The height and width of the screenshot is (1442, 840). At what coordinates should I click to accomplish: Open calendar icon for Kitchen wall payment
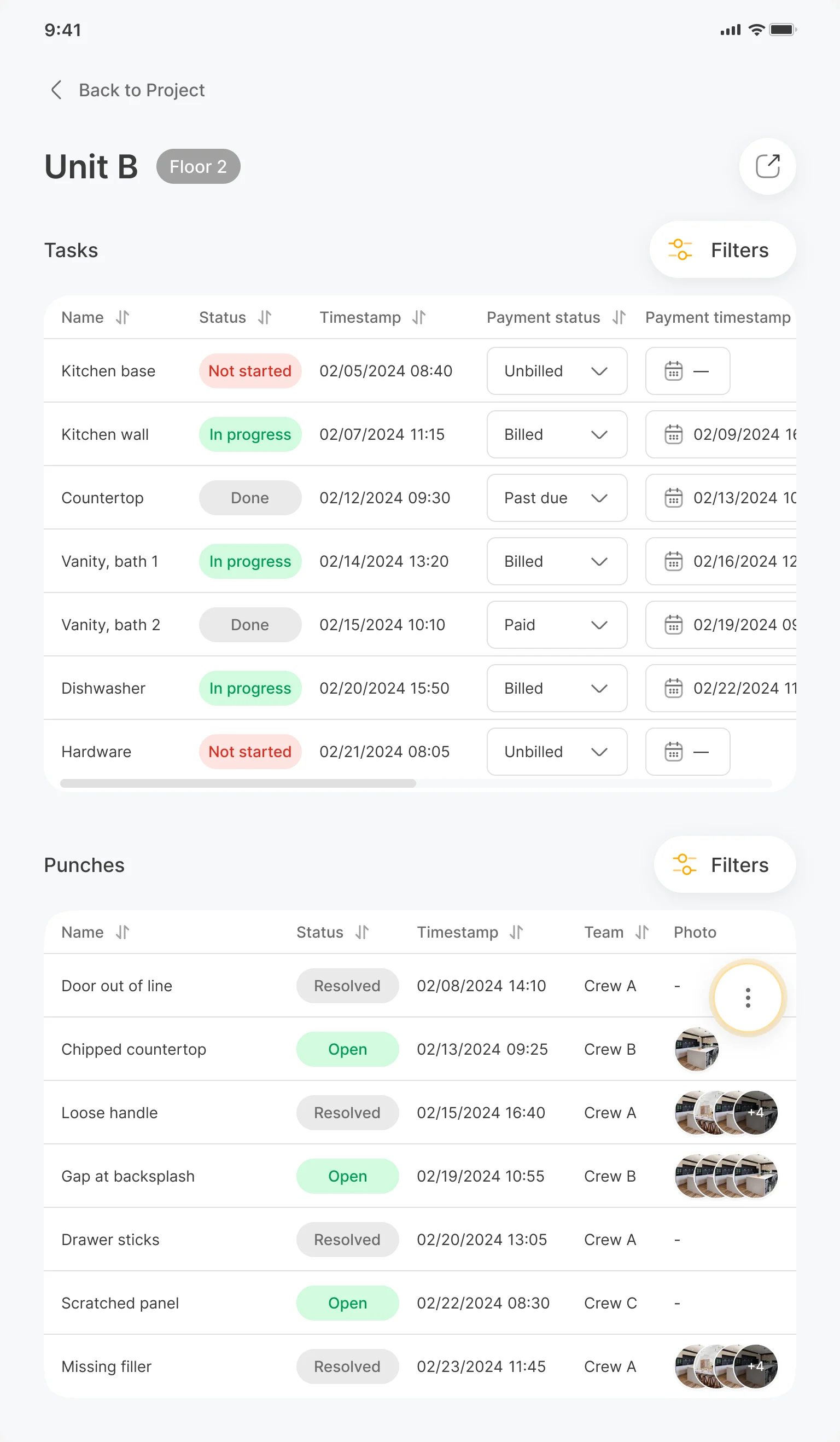click(x=674, y=434)
